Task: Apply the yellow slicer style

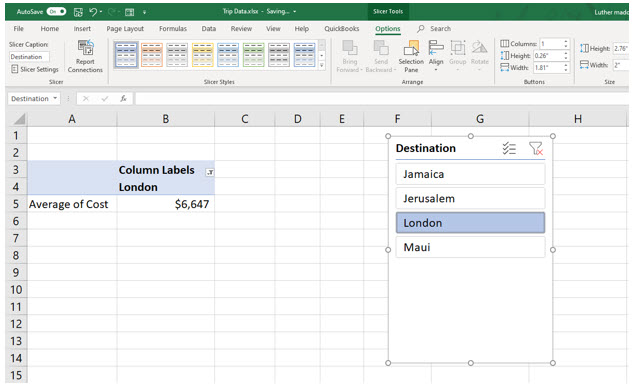Action: coord(203,55)
